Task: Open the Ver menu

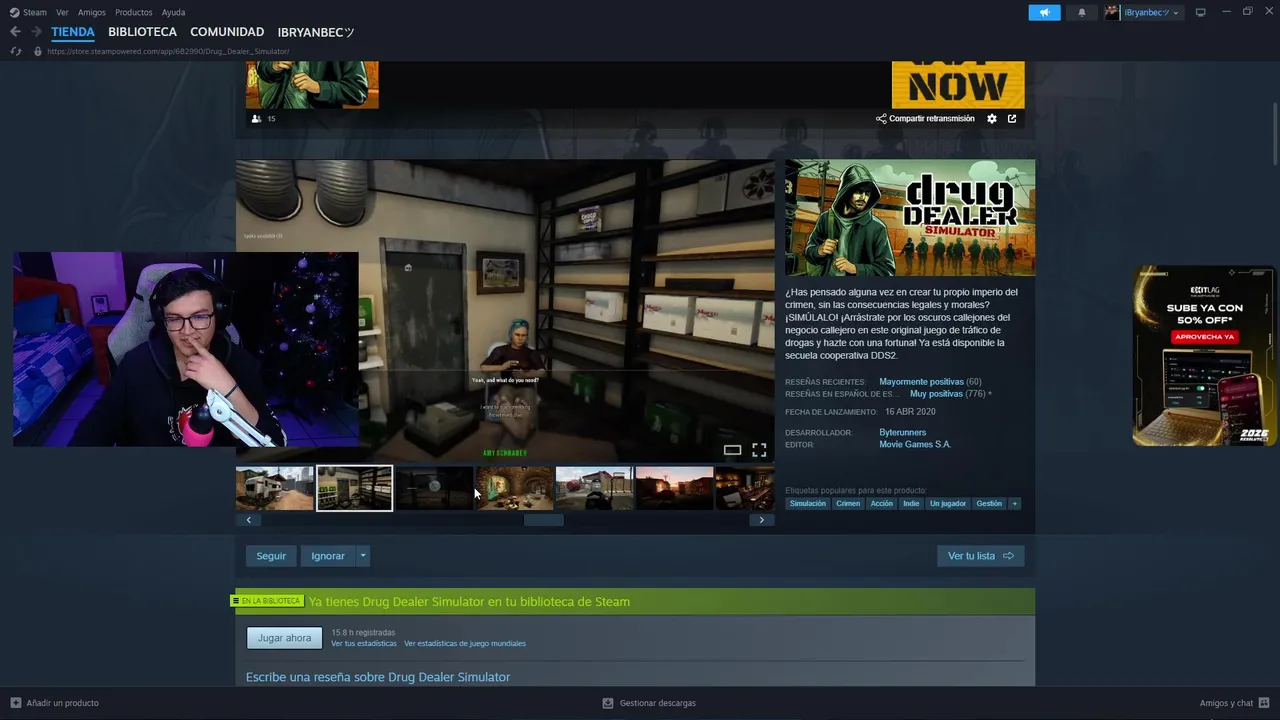Action: pyautogui.click(x=62, y=12)
